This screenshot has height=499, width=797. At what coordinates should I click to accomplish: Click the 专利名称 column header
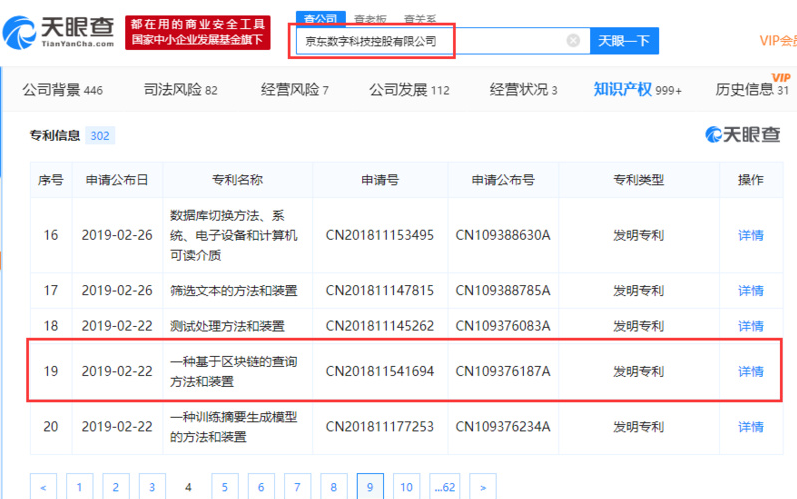tap(237, 180)
